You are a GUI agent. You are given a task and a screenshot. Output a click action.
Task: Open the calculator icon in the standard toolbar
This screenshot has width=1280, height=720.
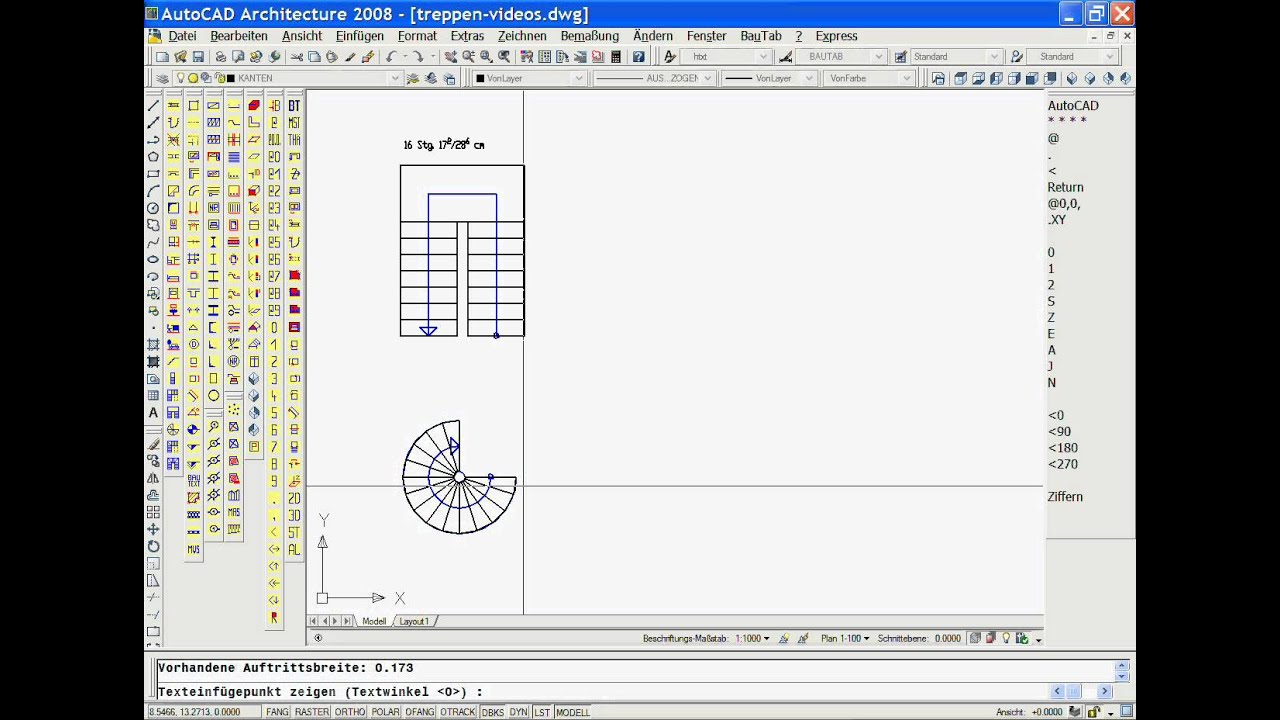[616, 57]
